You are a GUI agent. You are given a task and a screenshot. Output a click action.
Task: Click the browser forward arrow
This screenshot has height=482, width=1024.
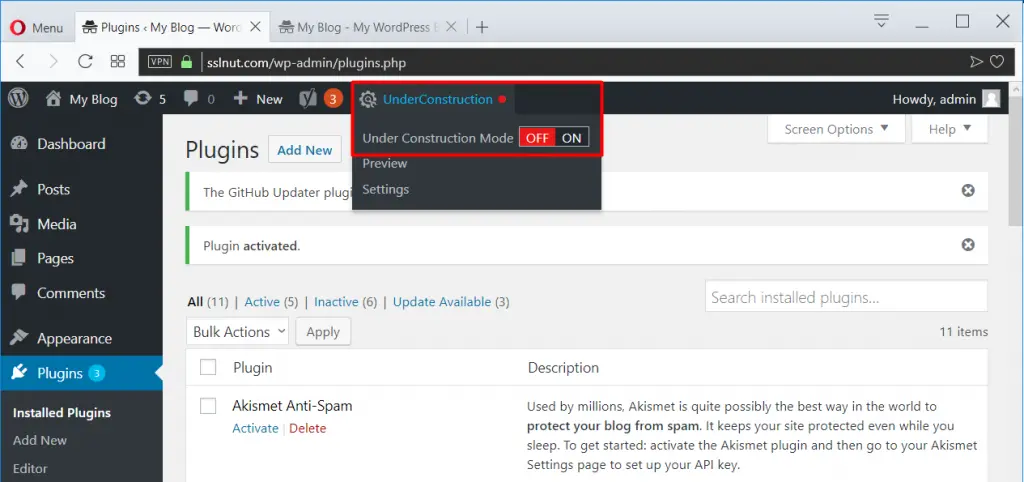pos(53,61)
